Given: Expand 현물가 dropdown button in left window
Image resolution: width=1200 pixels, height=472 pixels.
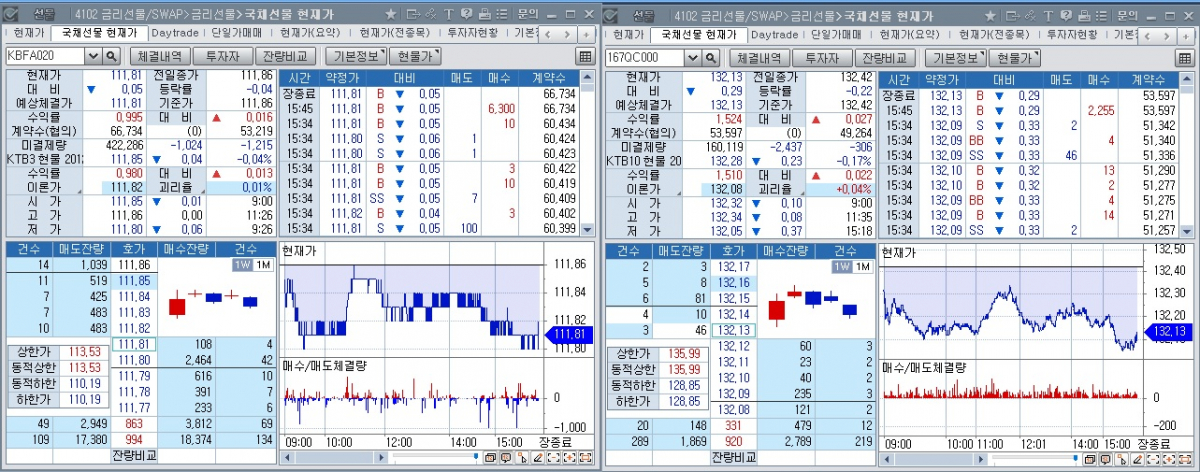Looking at the screenshot, I should pos(414,57).
